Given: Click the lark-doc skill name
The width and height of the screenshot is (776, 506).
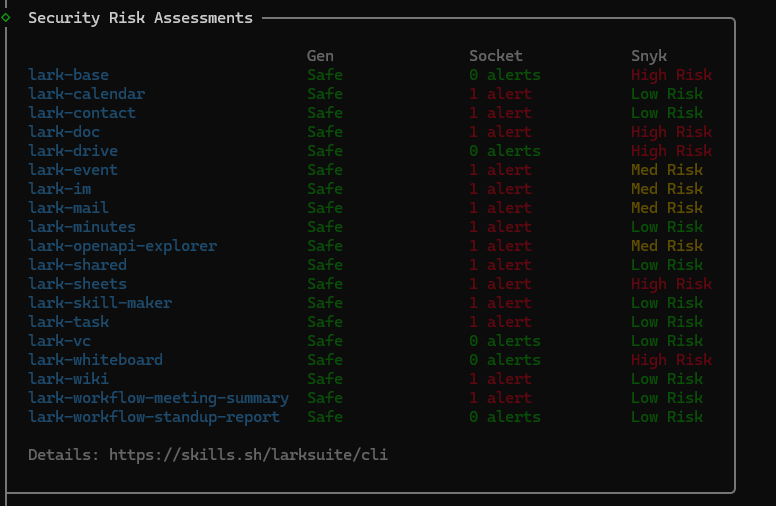Looking at the screenshot, I should [x=64, y=132].
